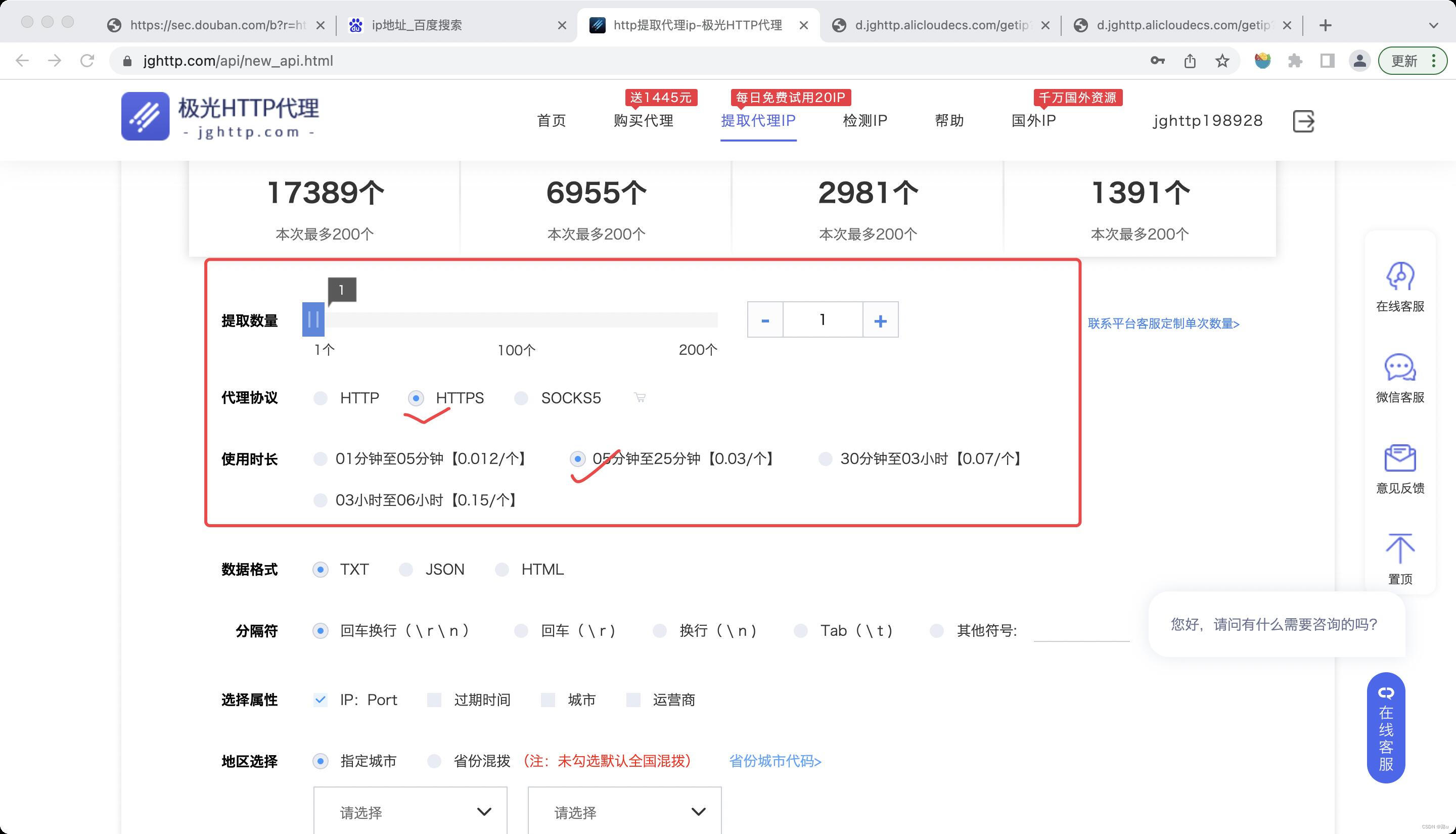
Task: Click the slider track near 100个
Action: click(x=516, y=319)
